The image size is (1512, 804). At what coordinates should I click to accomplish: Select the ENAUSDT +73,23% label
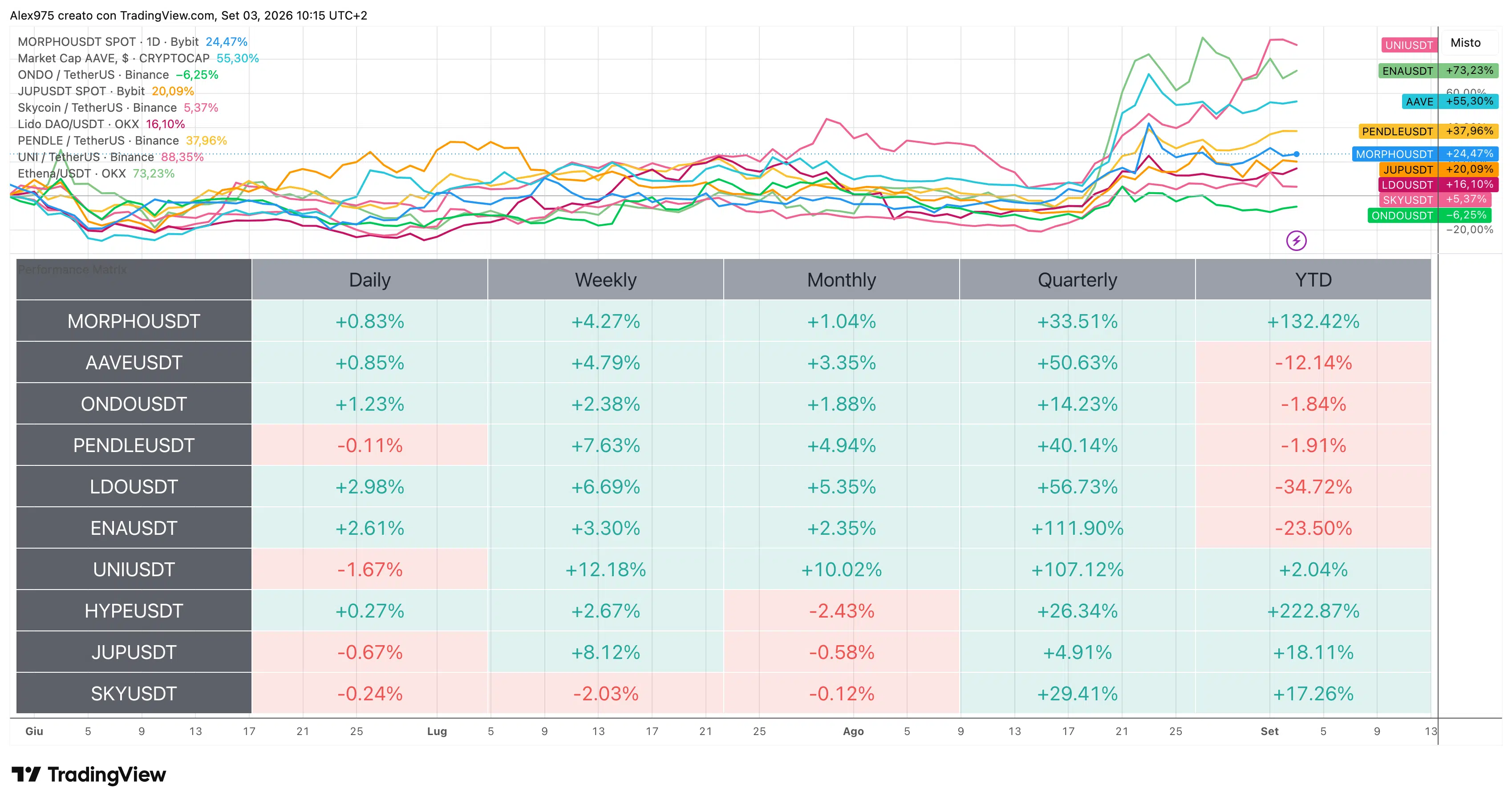pyautogui.click(x=1438, y=70)
